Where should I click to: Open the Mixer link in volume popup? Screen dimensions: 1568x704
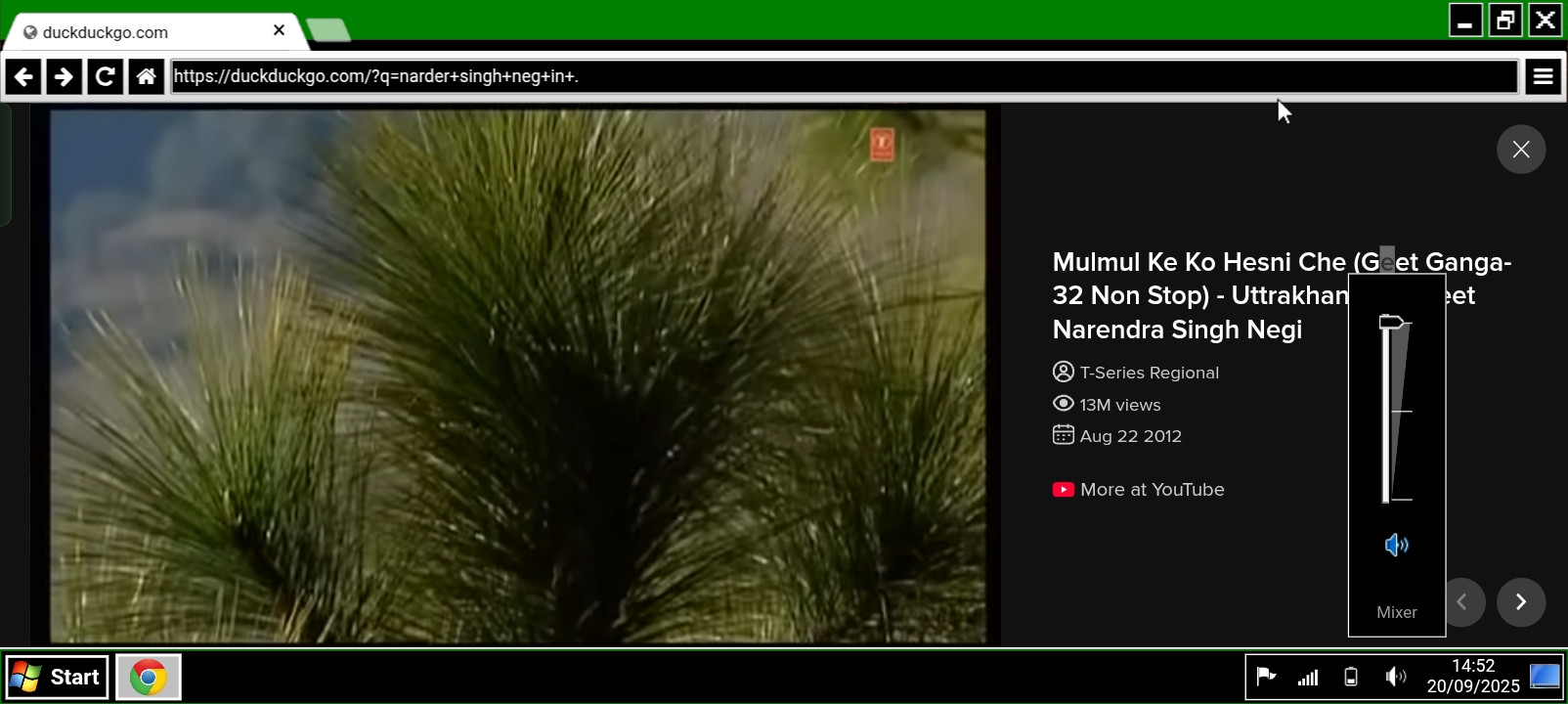(1396, 612)
